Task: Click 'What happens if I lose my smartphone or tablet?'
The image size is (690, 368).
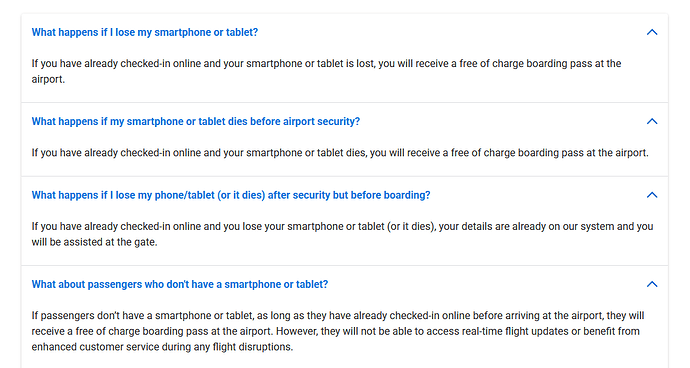Action: click(x=145, y=33)
